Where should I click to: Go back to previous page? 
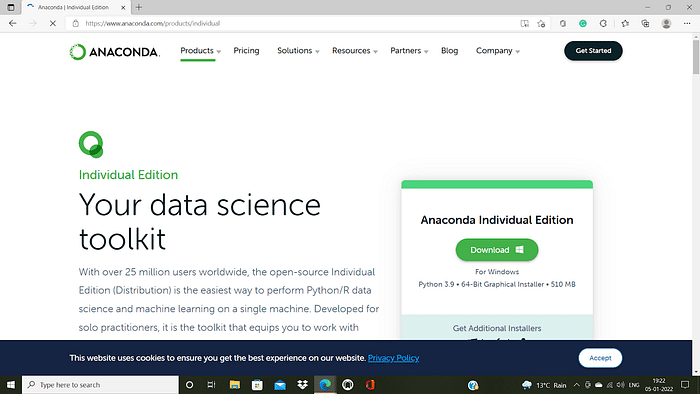12,23
